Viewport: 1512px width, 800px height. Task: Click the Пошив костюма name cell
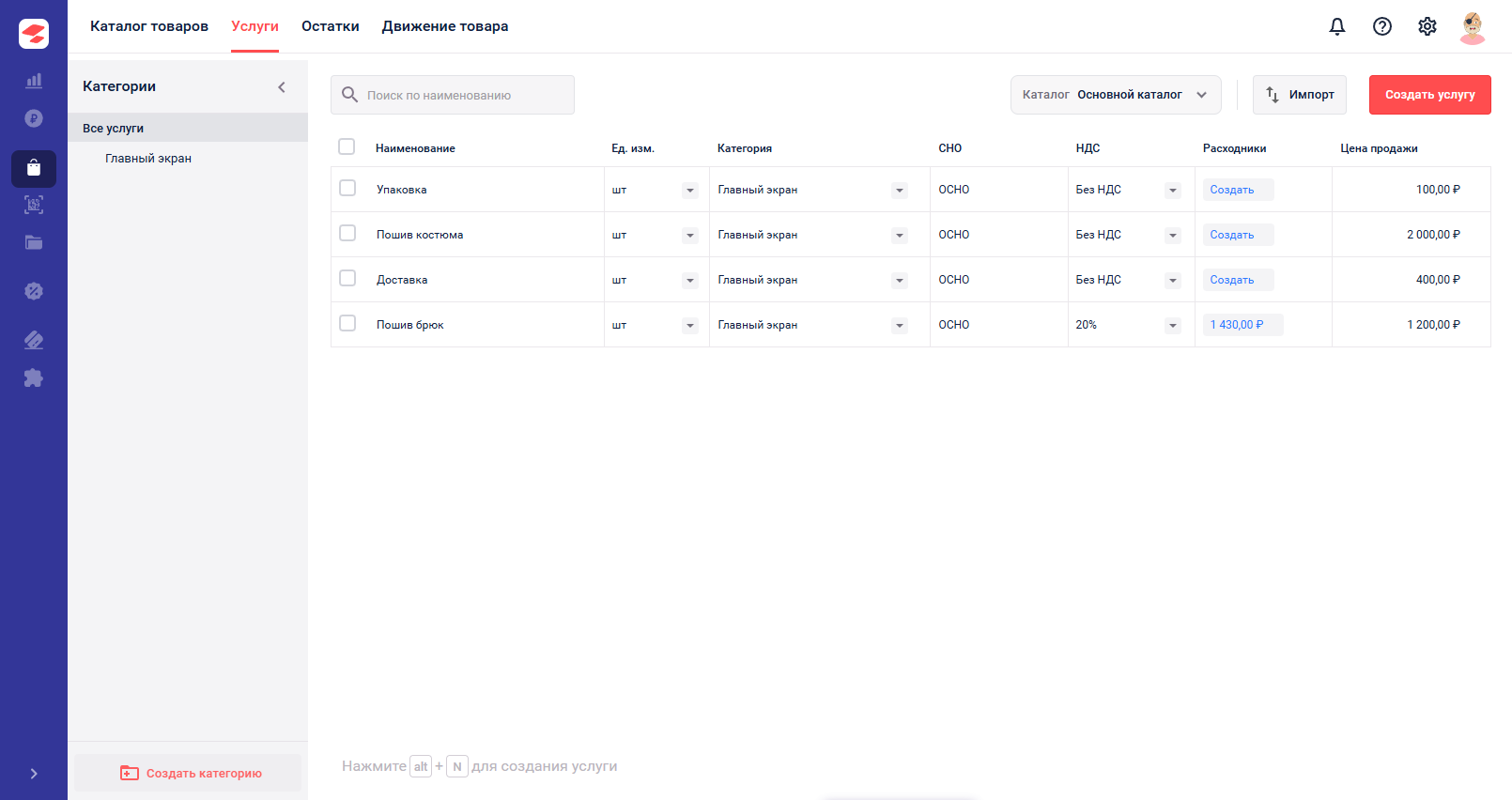coord(486,235)
